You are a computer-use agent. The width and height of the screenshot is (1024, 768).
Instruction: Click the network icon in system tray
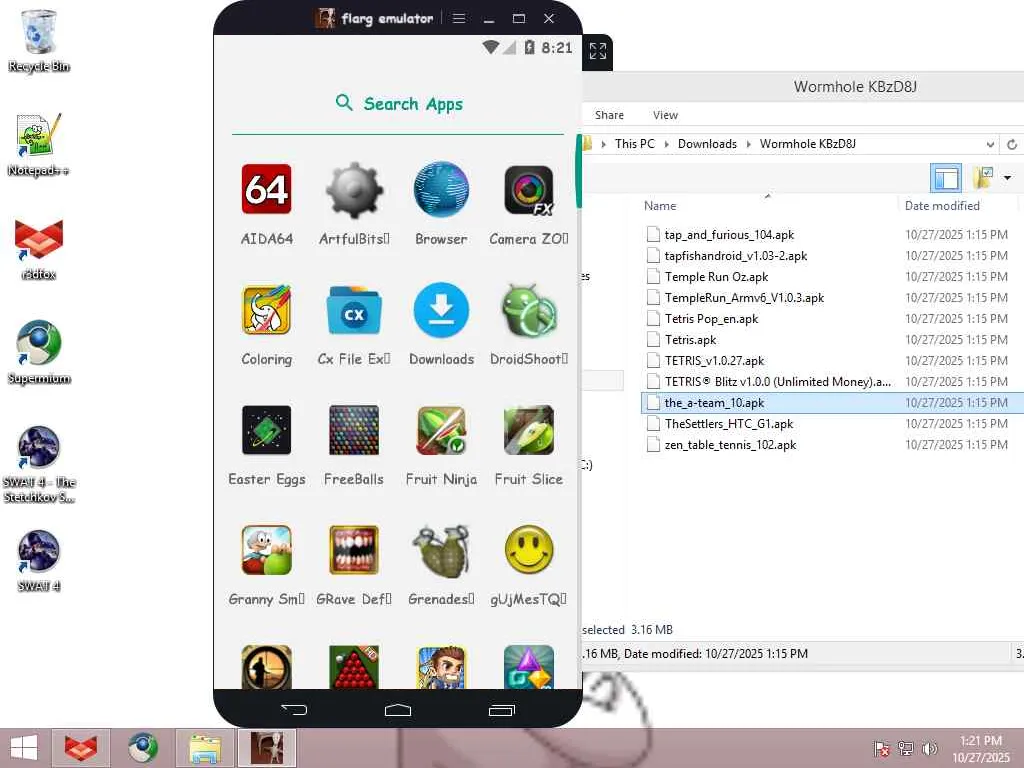pyautogui.click(x=906, y=748)
